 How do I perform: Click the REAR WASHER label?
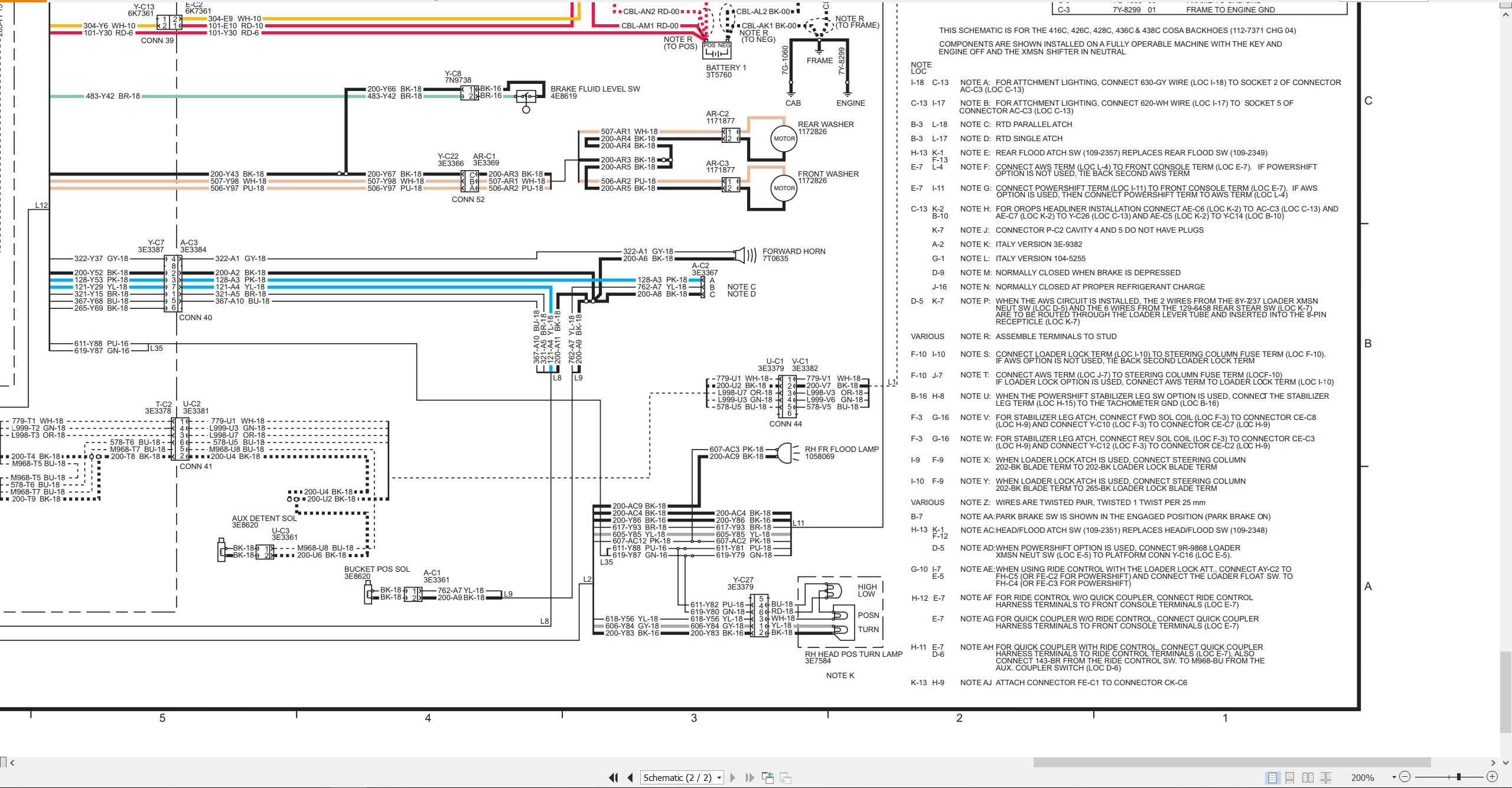click(x=826, y=124)
